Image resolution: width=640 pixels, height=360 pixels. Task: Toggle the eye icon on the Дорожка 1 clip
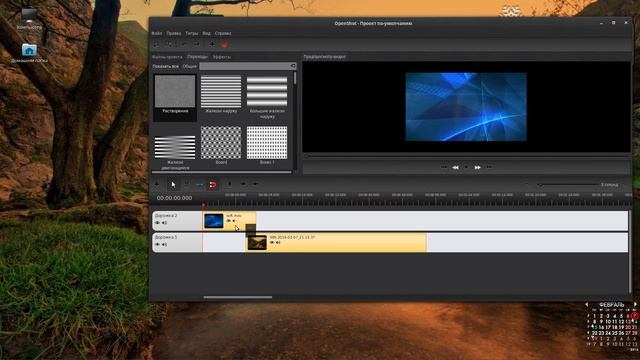click(x=272, y=242)
